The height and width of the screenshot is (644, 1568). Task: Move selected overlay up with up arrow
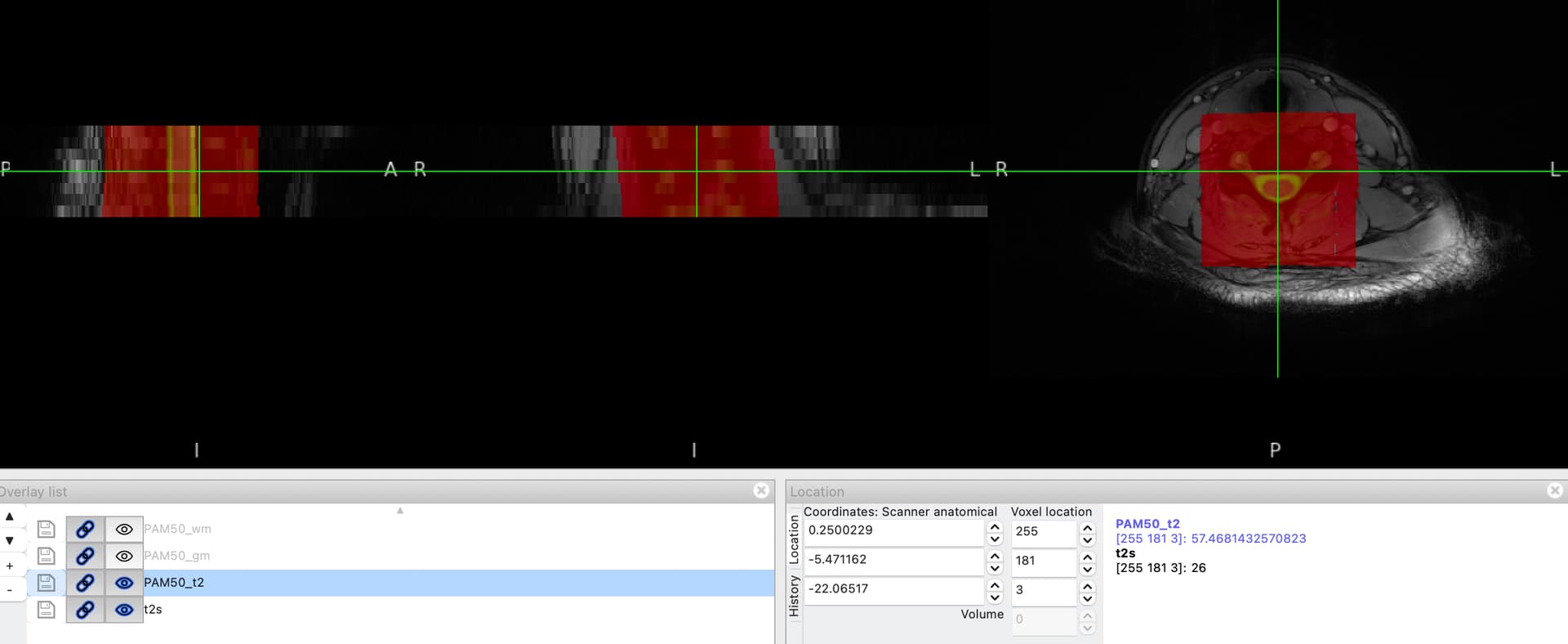click(x=10, y=517)
